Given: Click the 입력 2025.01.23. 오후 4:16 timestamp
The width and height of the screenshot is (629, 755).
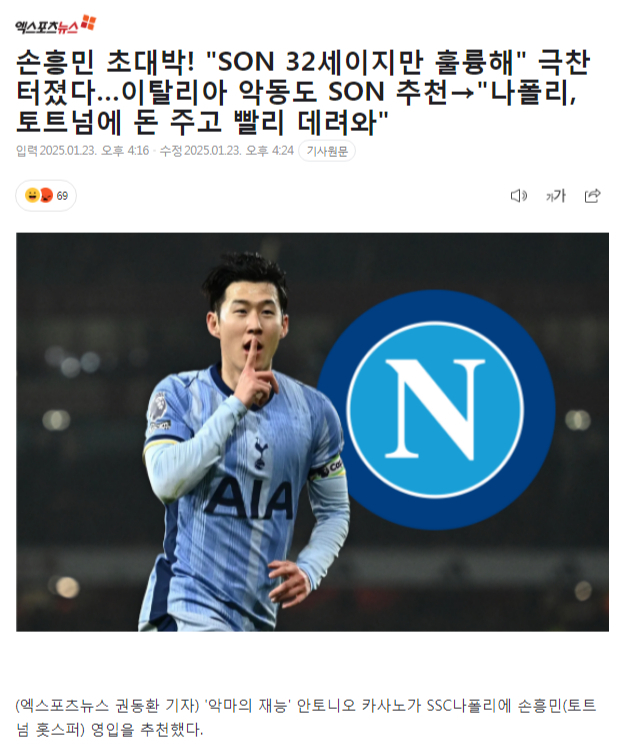Looking at the screenshot, I should [x=82, y=151].
